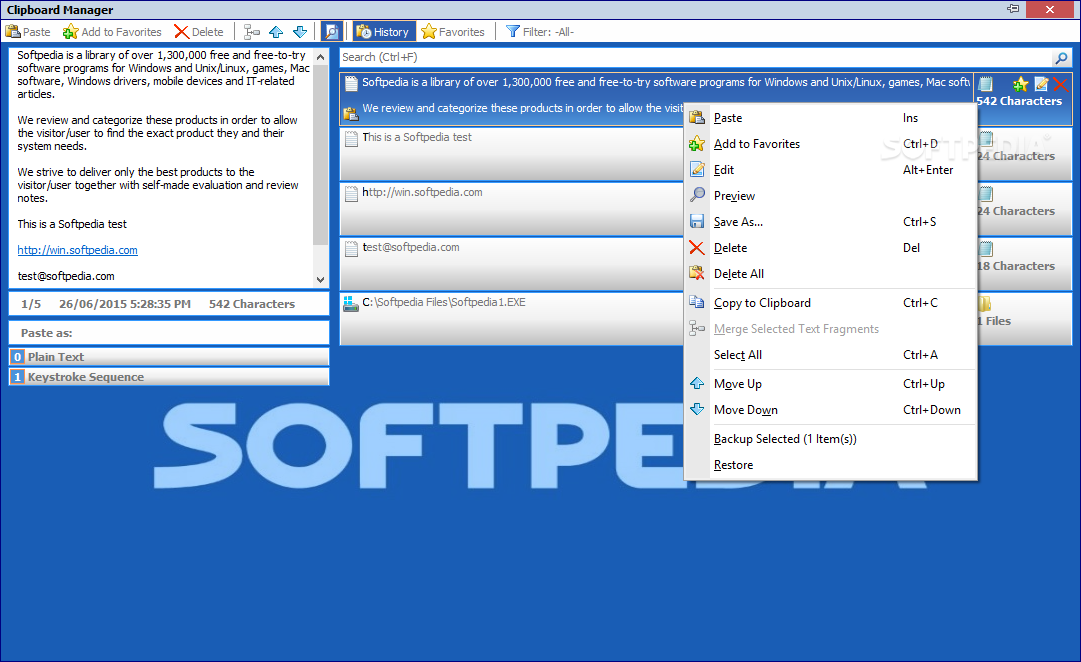Click the notepad icon above 18 Characters
This screenshot has height=662, width=1081.
[x=986, y=248]
